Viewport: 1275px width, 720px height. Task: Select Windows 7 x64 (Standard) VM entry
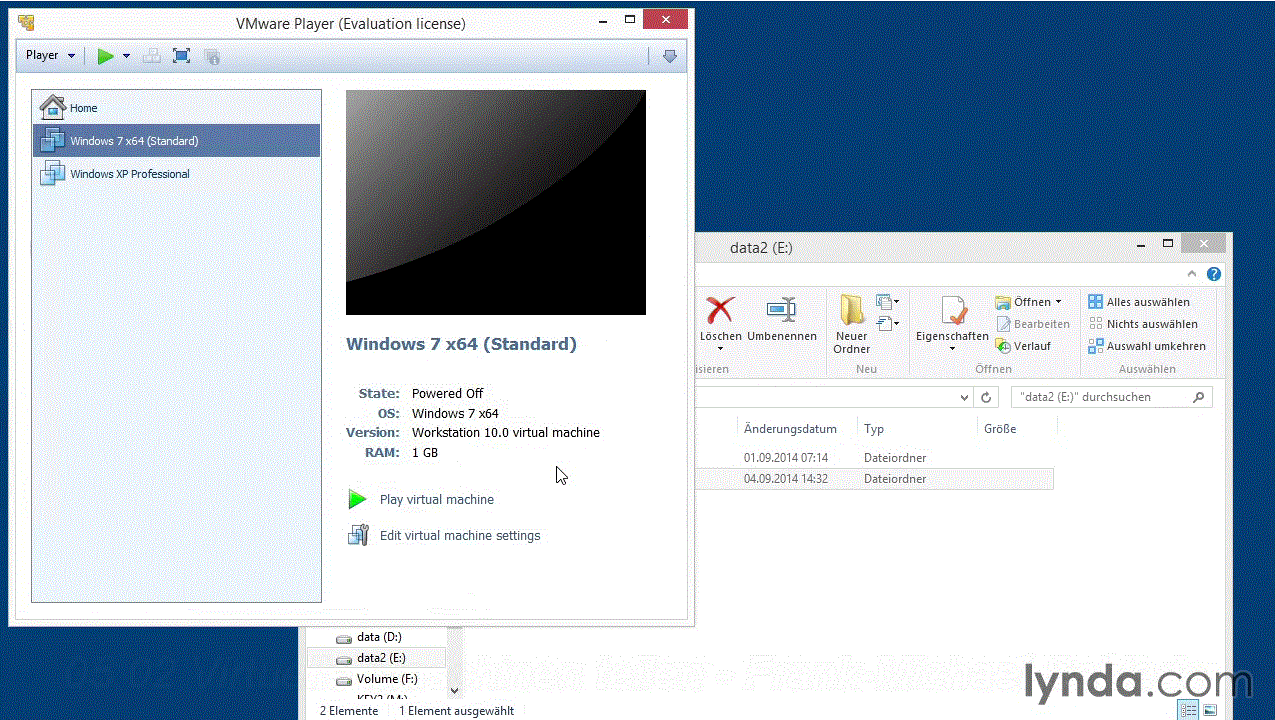pyautogui.click(x=176, y=140)
